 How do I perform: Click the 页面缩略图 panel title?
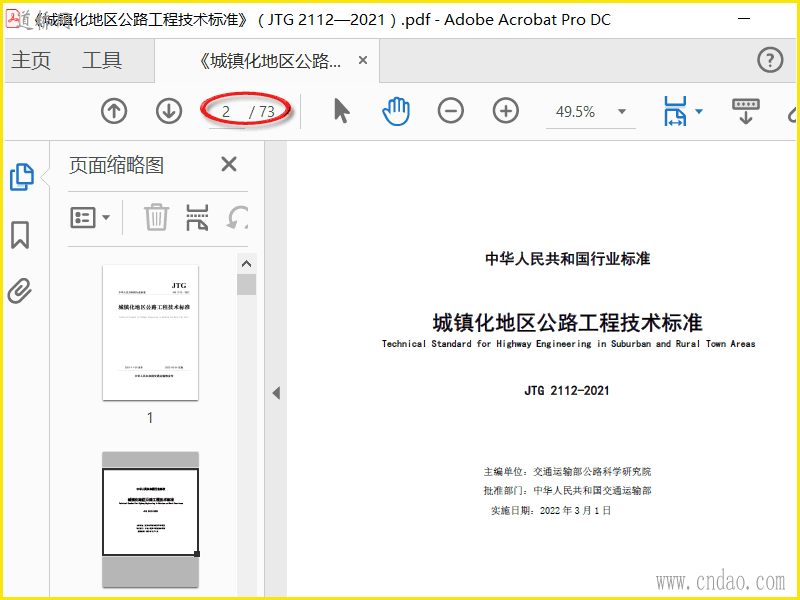116,165
